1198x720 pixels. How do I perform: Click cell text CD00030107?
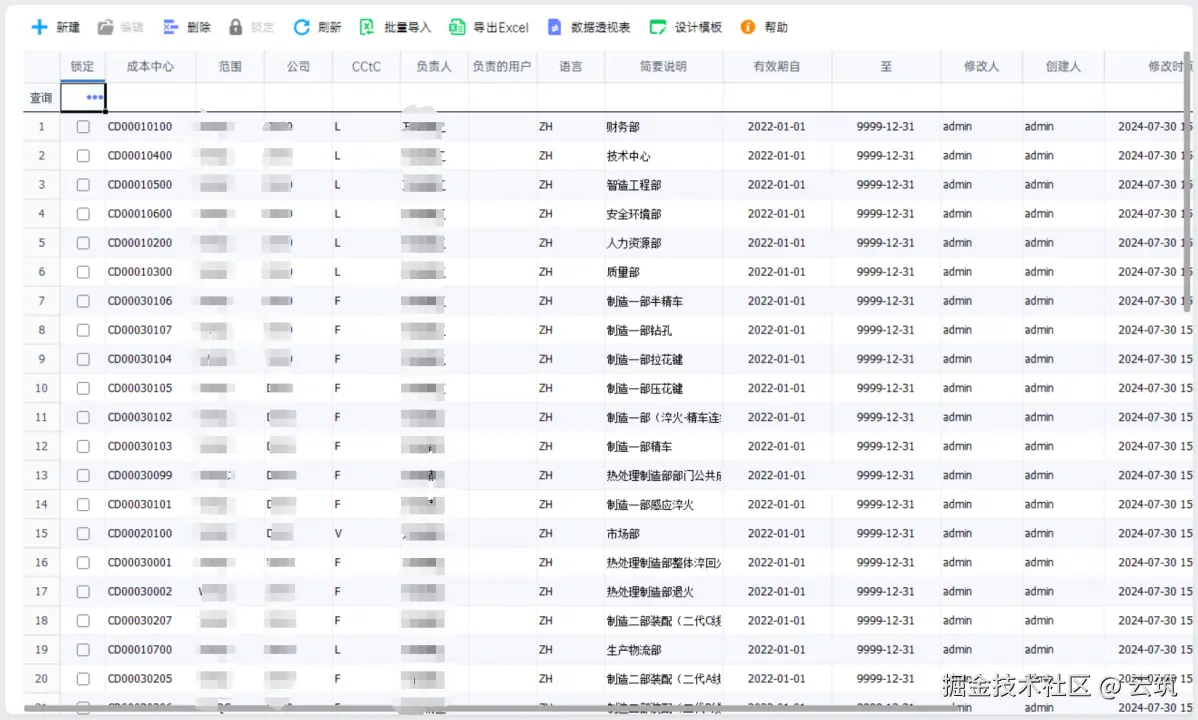140,330
